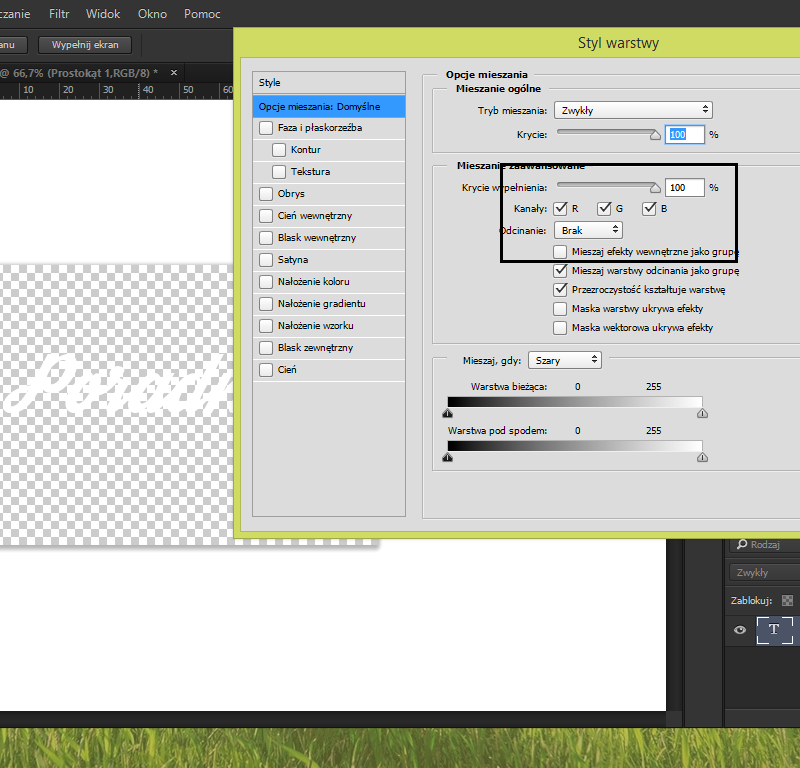Uncheck Mieszaj warstwy odcinania jako grupę
The width and height of the screenshot is (800, 768).
pos(560,270)
